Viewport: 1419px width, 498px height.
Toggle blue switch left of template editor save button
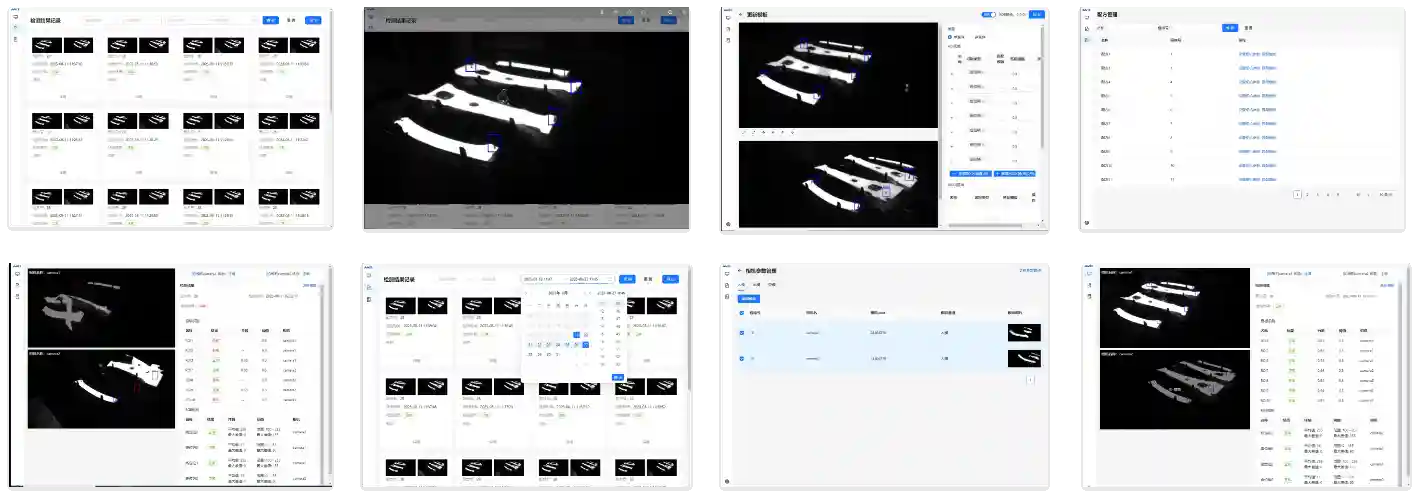pos(988,15)
